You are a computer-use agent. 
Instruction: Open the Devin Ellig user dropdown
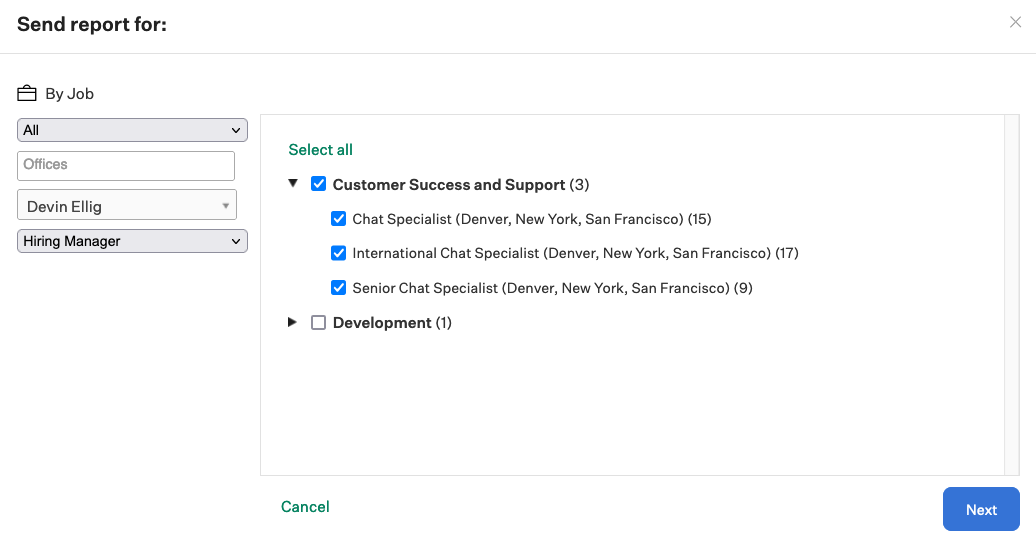tap(127, 205)
